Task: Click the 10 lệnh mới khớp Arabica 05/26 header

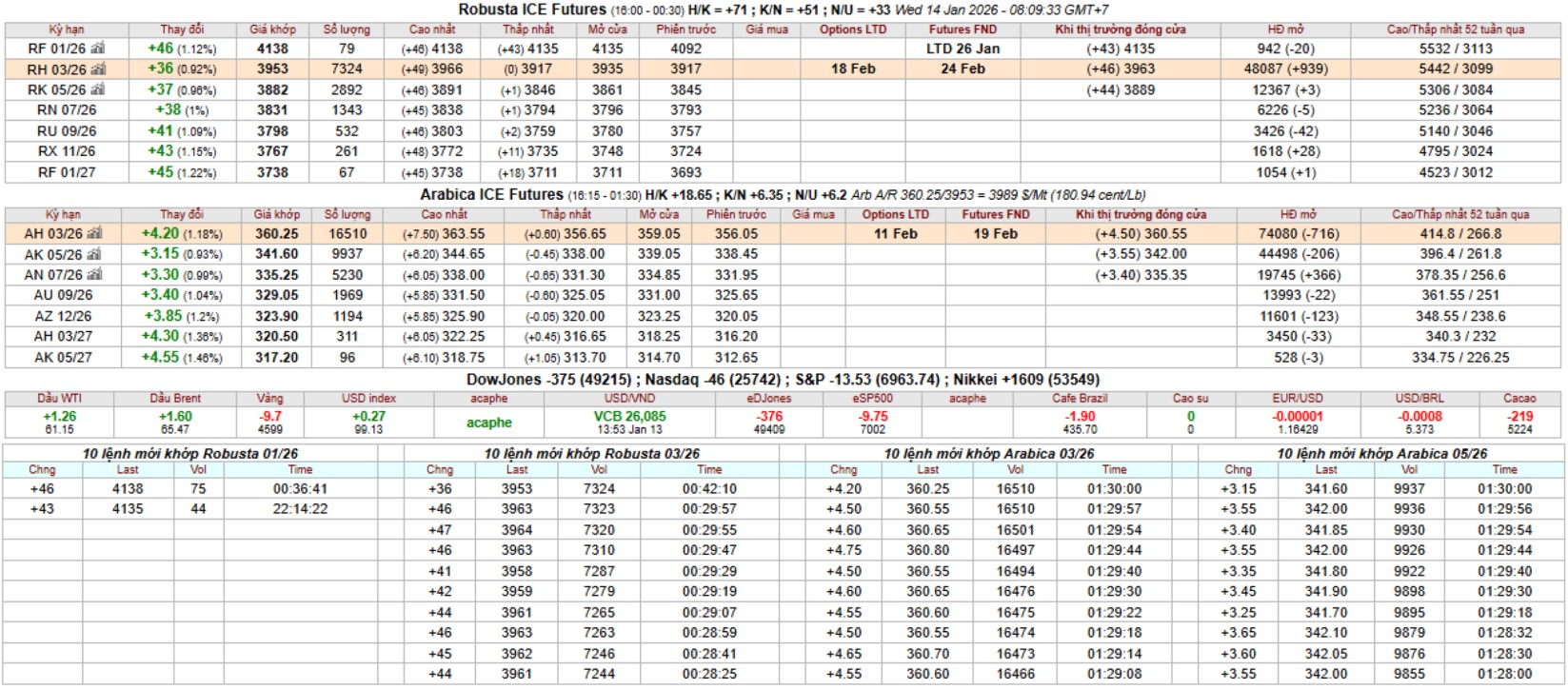Action: tap(1381, 454)
